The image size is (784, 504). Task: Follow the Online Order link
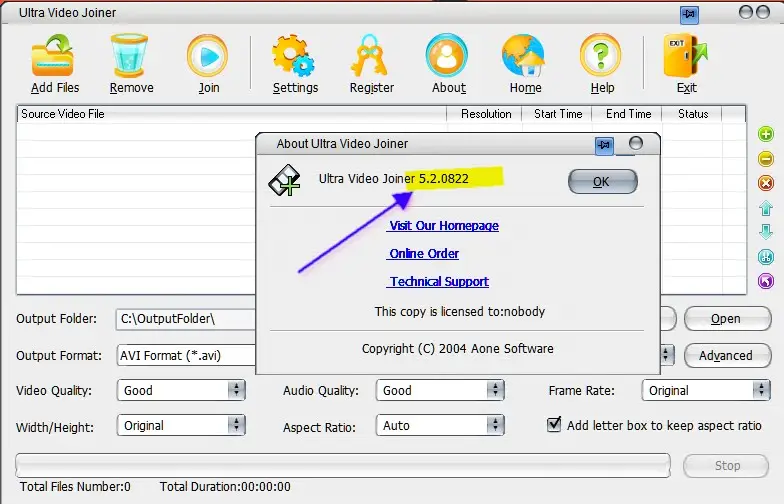pos(424,254)
